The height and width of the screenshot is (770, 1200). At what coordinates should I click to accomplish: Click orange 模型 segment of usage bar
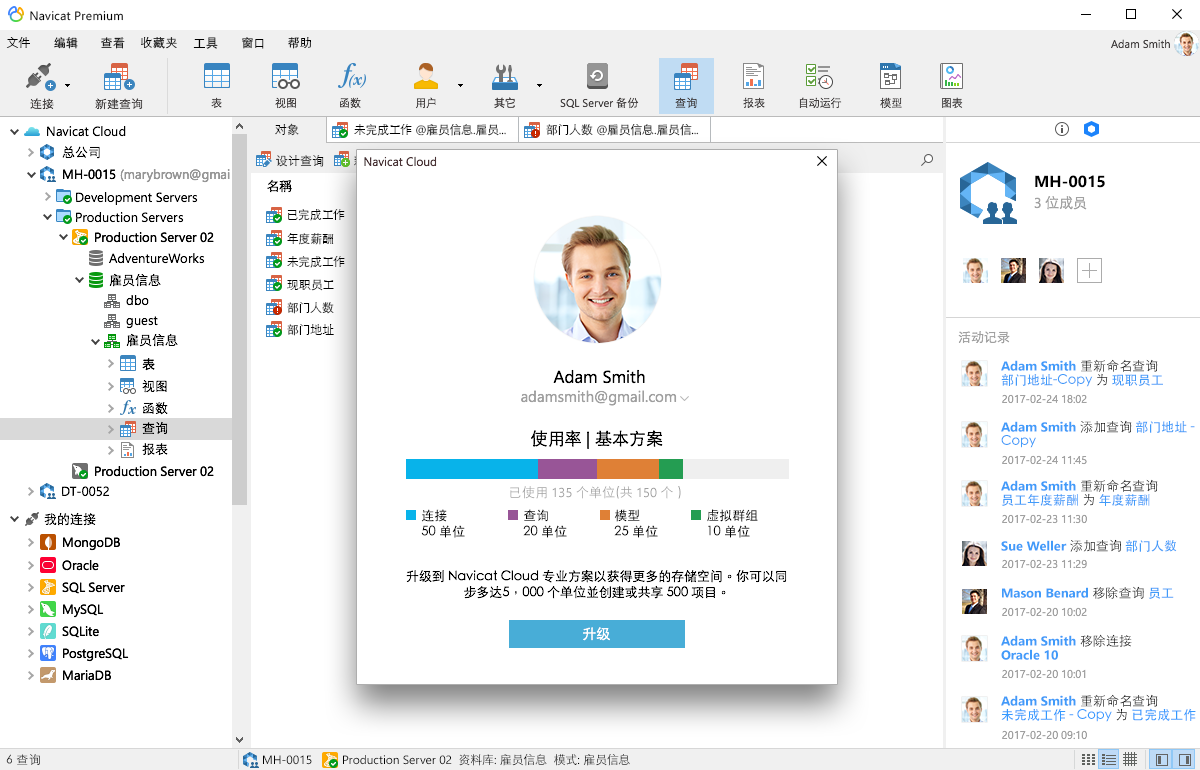[628, 469]
